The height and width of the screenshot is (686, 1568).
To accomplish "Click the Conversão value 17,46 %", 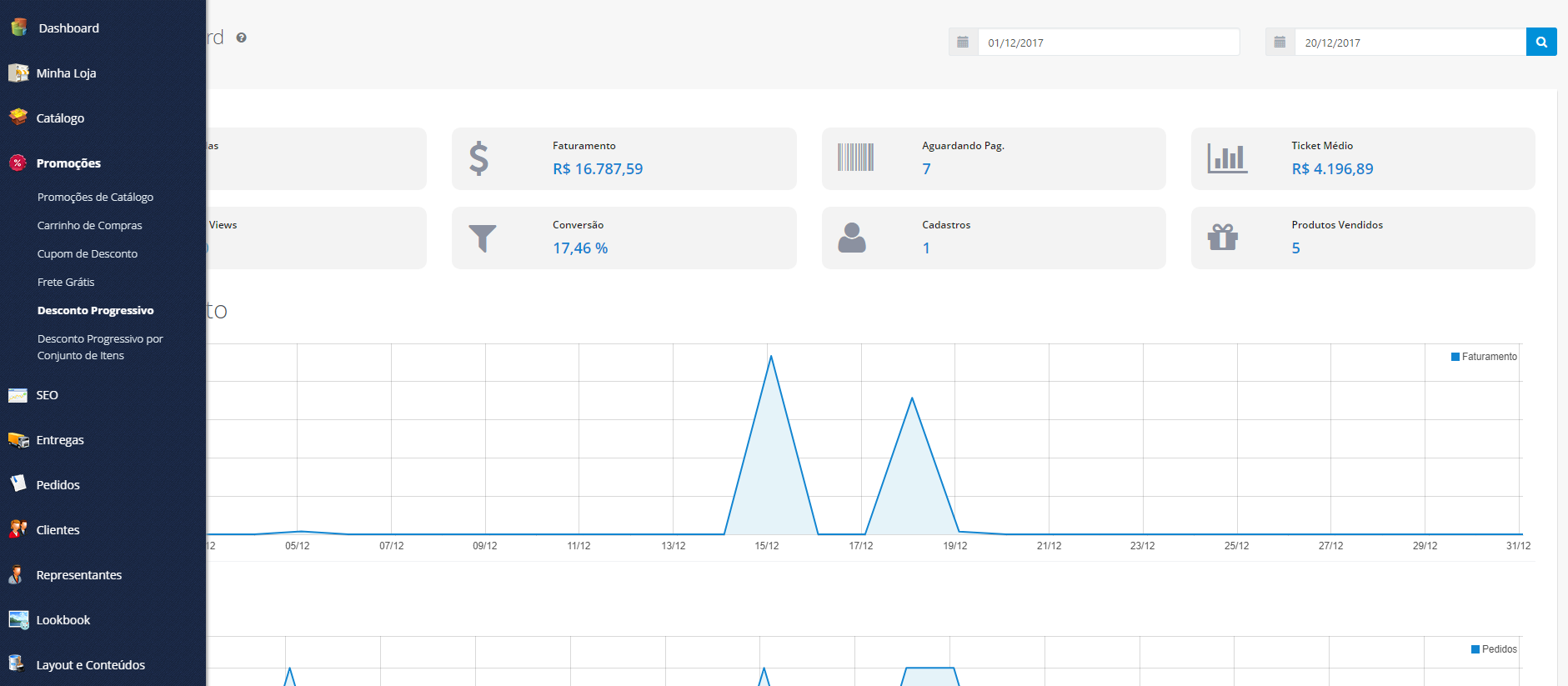I will [x=580, y=248].
